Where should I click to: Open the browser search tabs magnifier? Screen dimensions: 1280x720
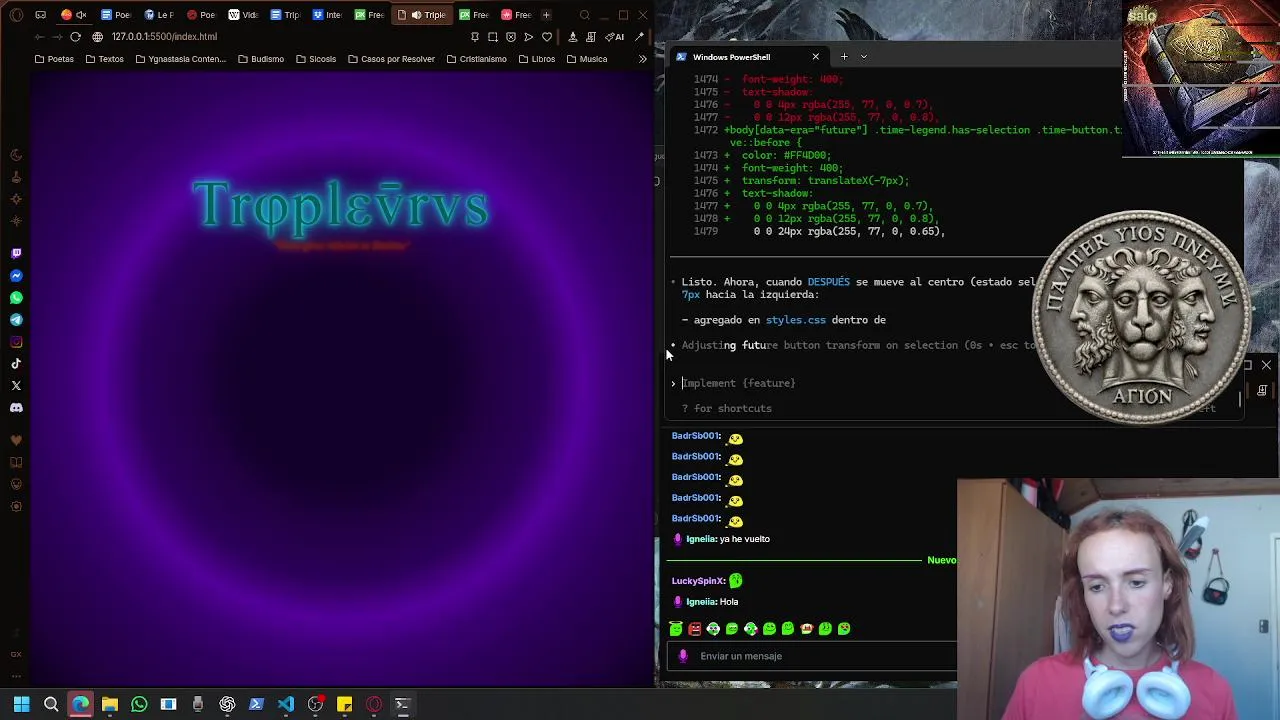[585, 15]
